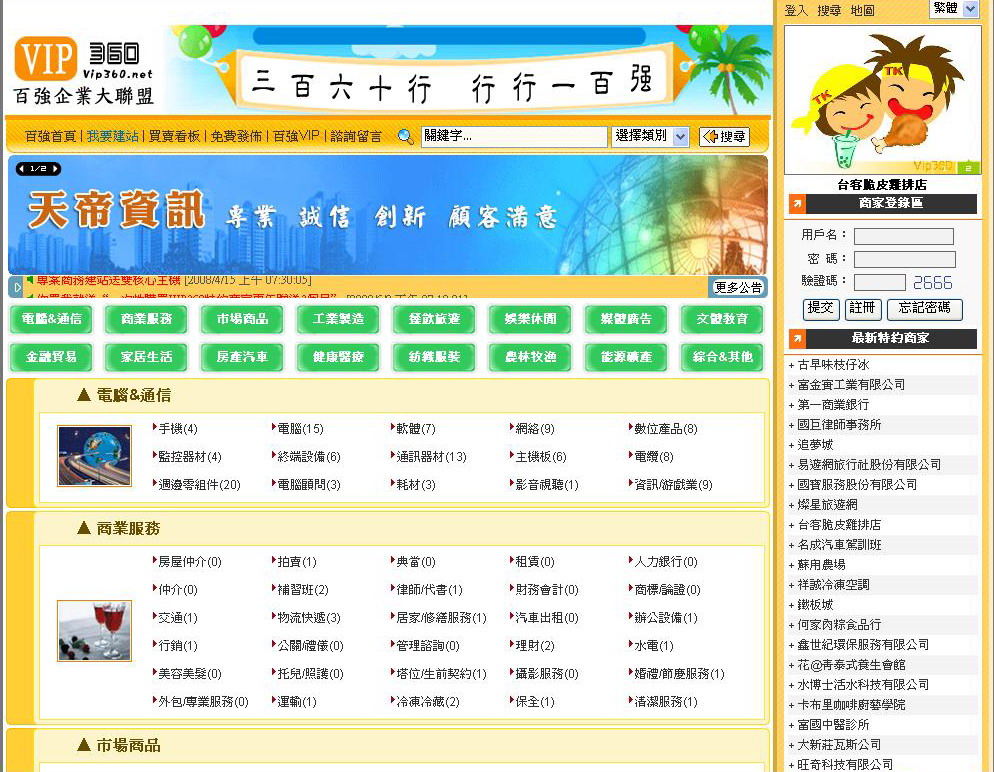Screen dimensions: 994x772
Task: Click the 更多公告 button
Action: click(x=738, y=288)
